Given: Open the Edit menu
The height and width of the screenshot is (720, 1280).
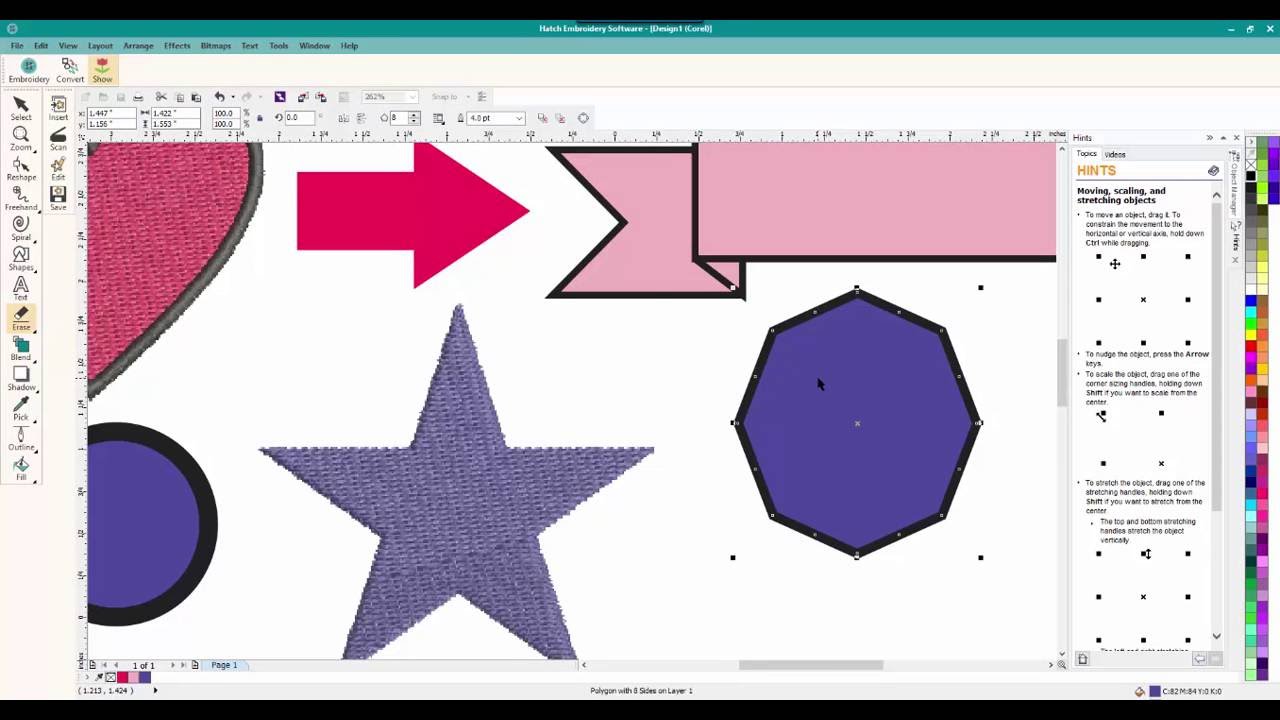Looking at the screenshot, I should [41, 46].
